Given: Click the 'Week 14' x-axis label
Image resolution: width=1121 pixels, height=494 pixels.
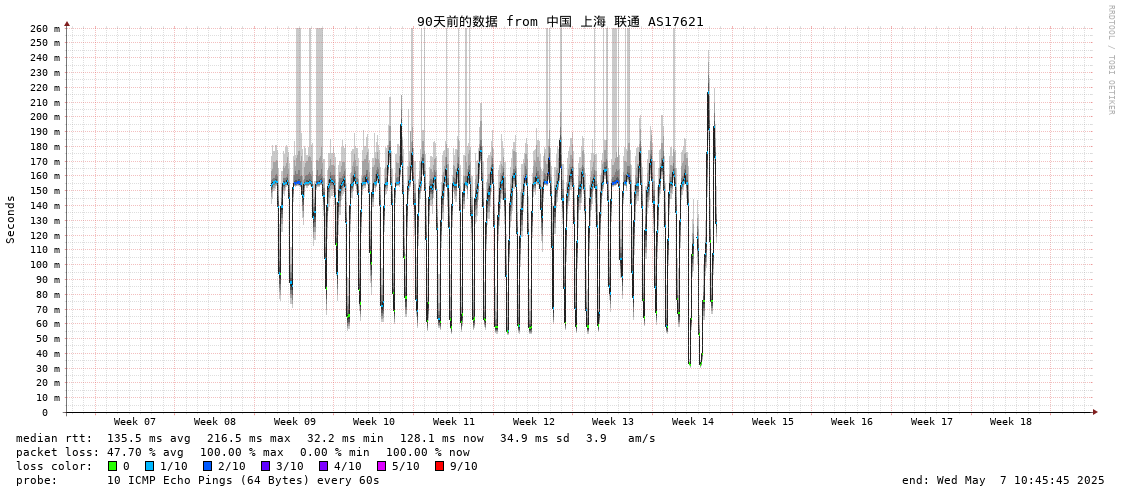Looking at the screenshot, I should [693, 422].
